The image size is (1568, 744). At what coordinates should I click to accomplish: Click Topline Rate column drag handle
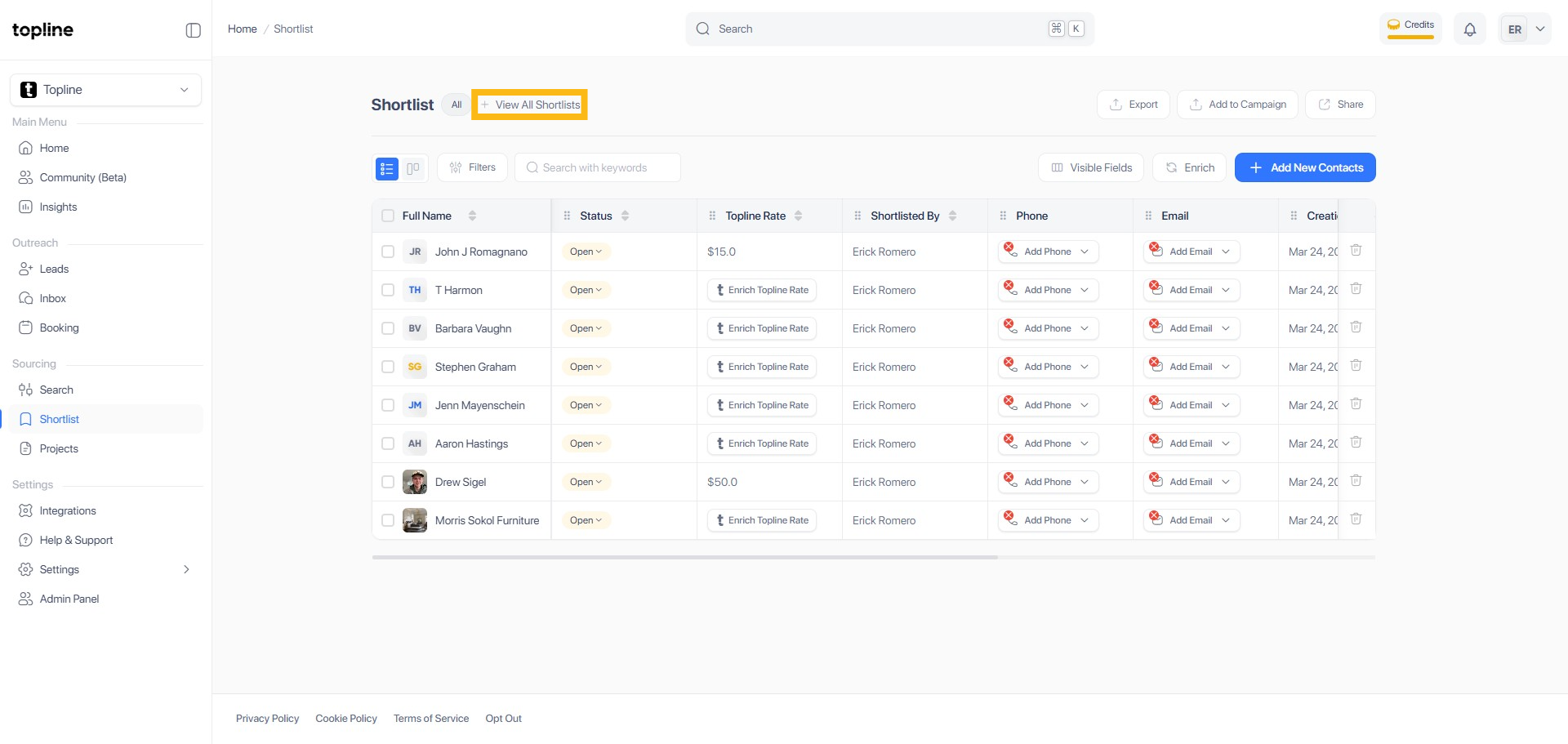coord(712,216)
